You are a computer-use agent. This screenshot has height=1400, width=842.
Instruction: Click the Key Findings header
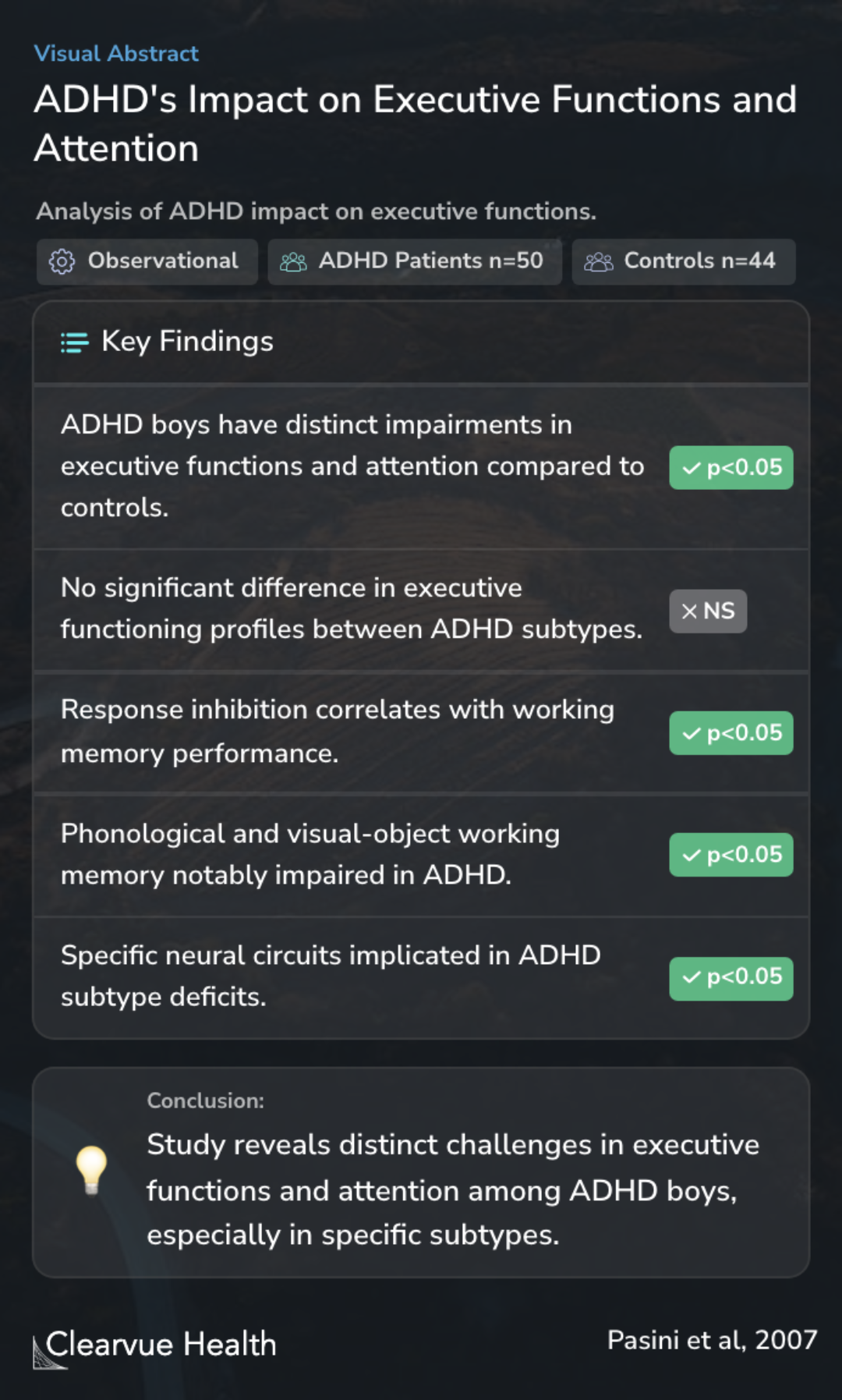tap(187, 342)
